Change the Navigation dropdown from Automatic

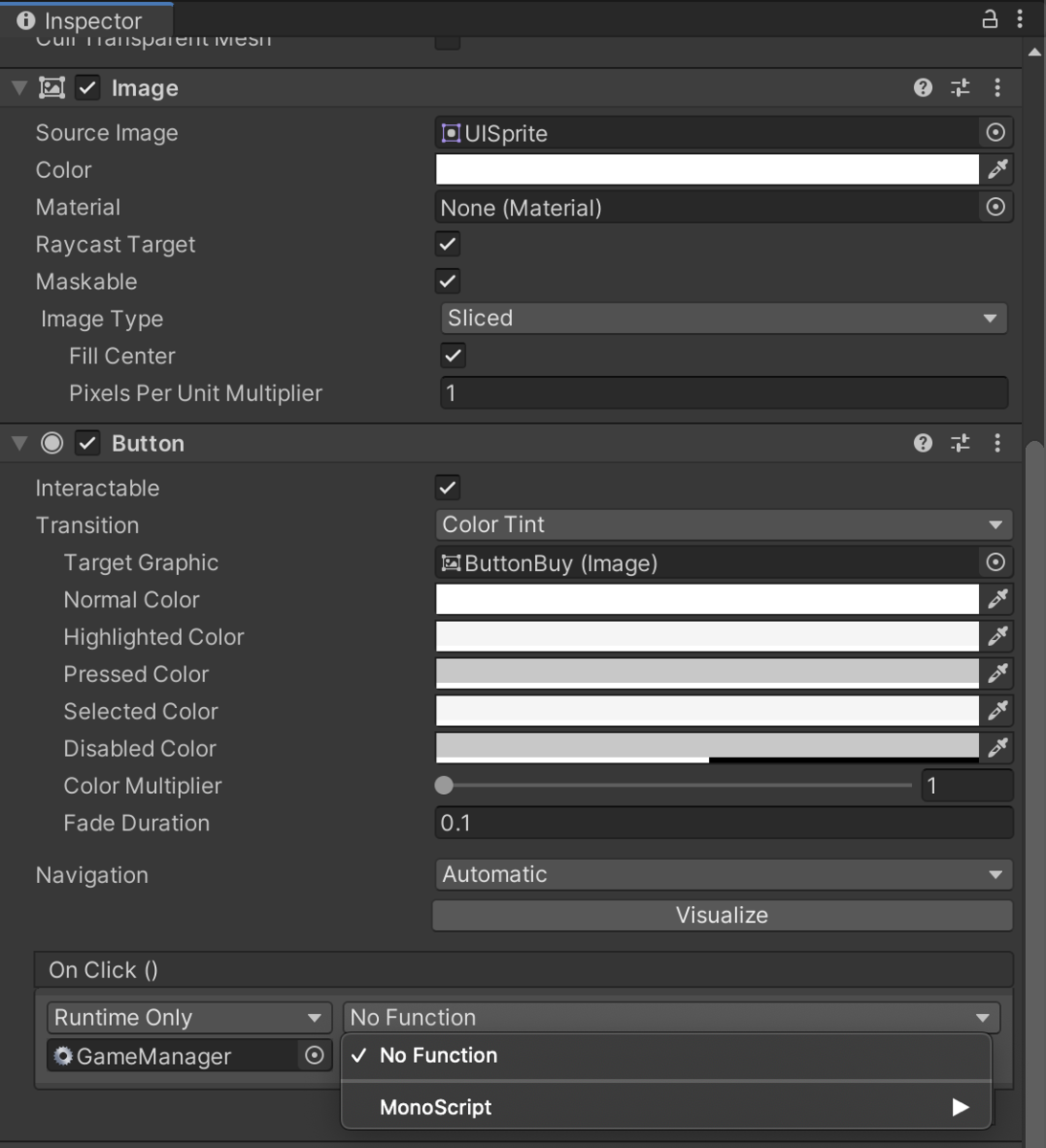[723, 873]
